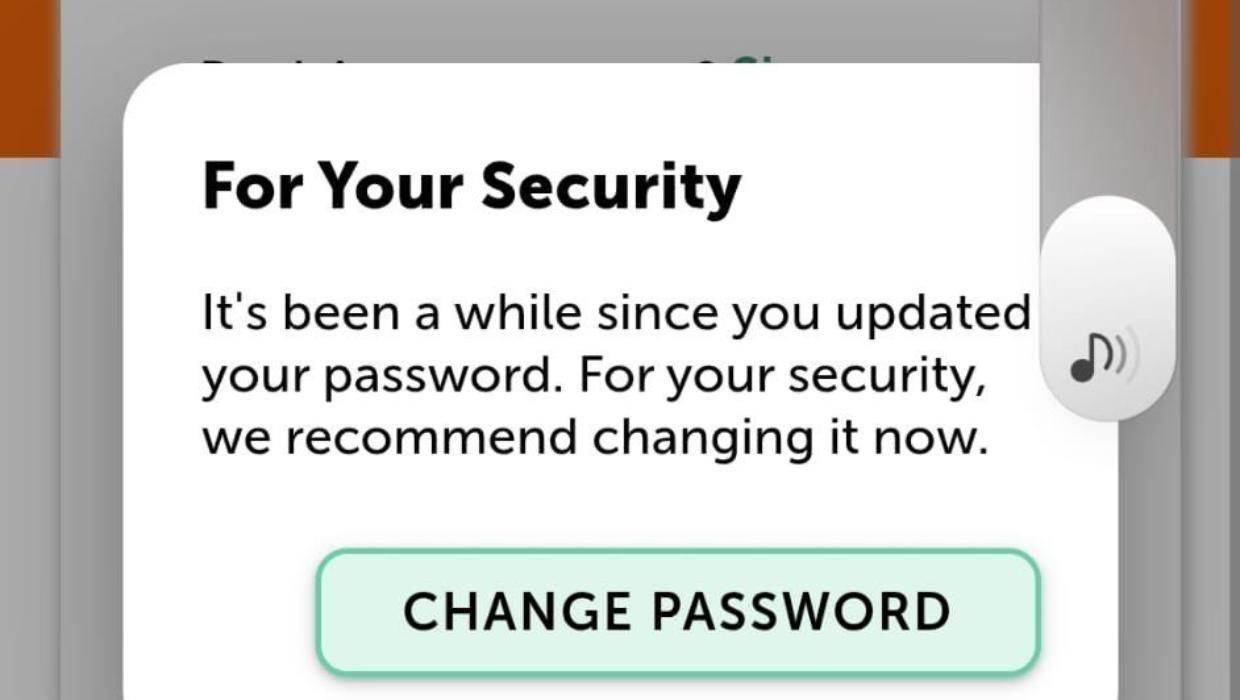Tap the orange header strip on the right
This screenshot has width=1240, height=700.
[1214, 80]
